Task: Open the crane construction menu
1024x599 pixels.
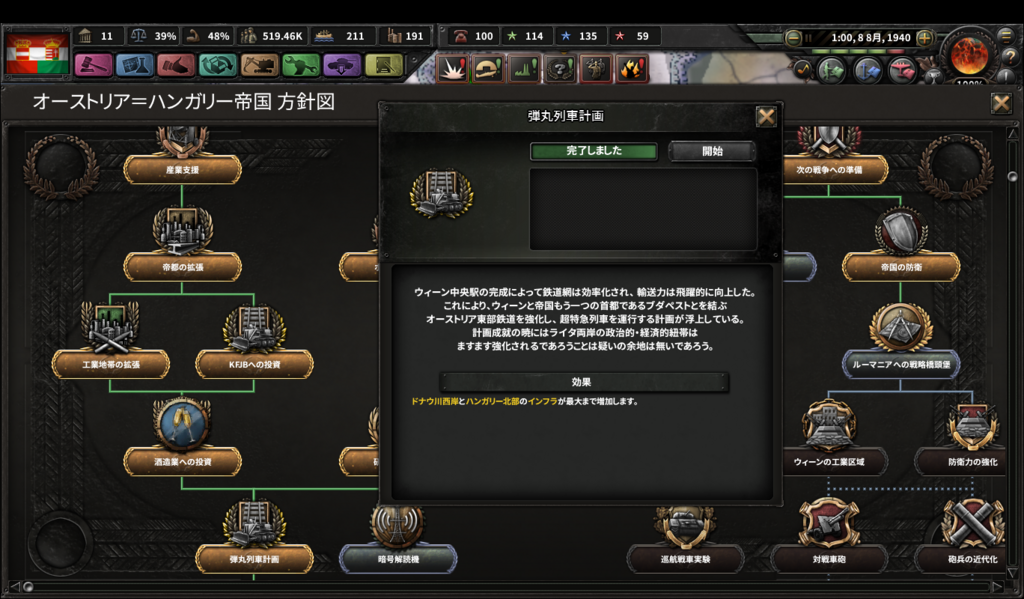Action: pos(259,65)
